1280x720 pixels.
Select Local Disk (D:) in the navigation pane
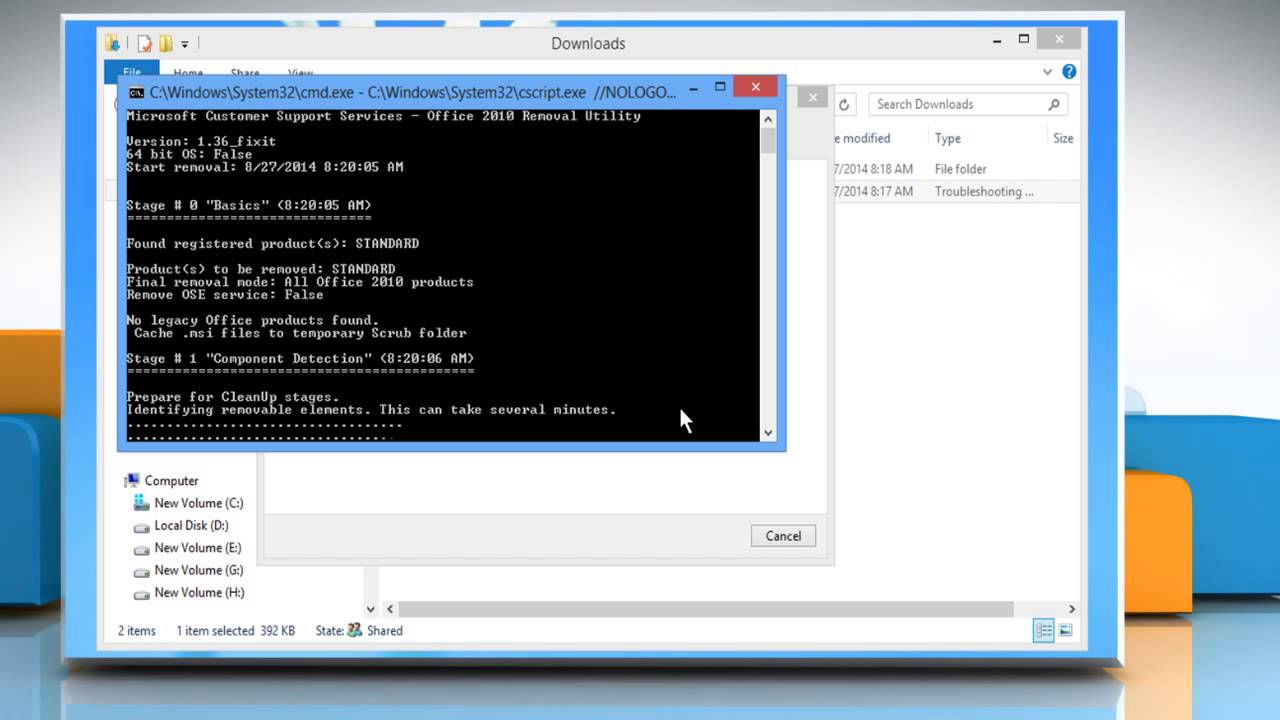(191, 525)
